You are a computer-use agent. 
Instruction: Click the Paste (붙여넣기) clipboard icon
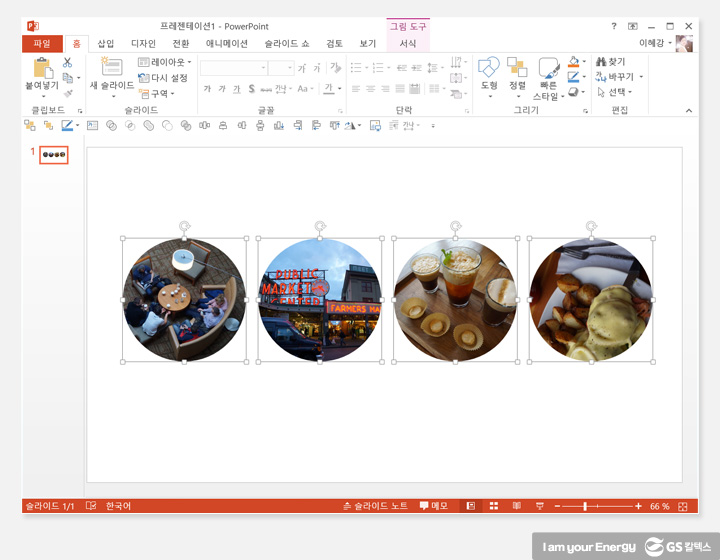pos(43,68)
